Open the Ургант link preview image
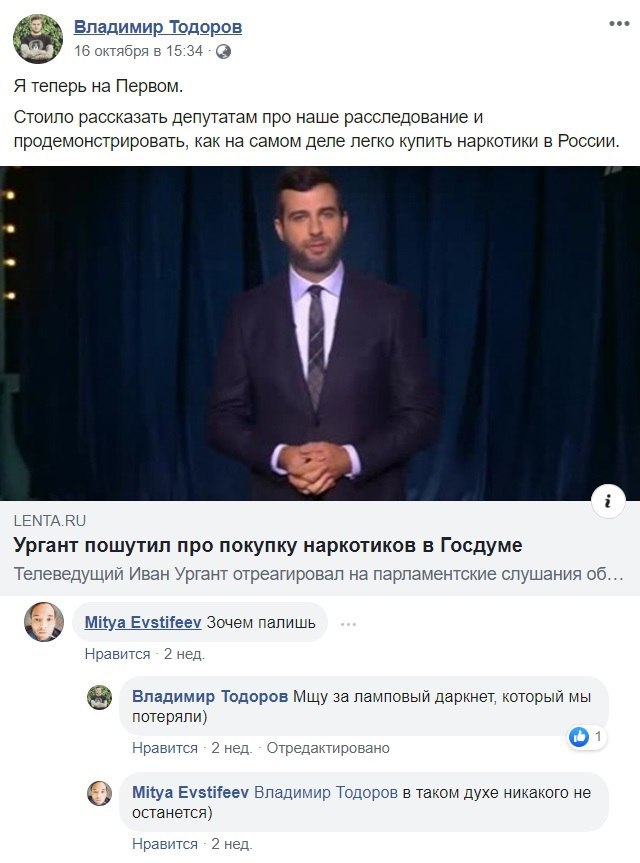This screenshot has height=863, width=640. tap(320, 333)
